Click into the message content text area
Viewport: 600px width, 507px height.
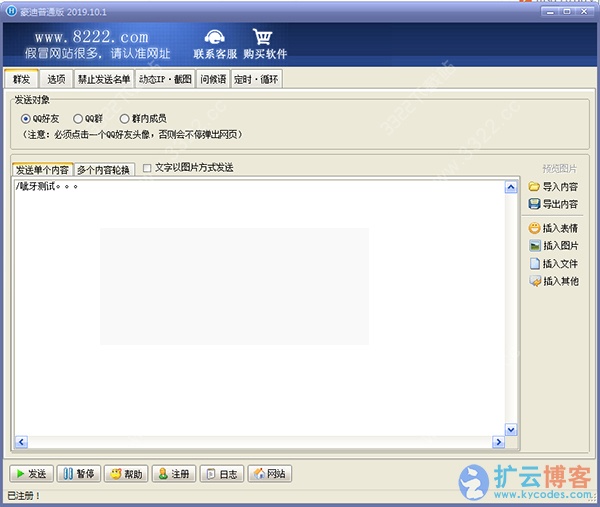pyautogui.click(x=259, y=308)
